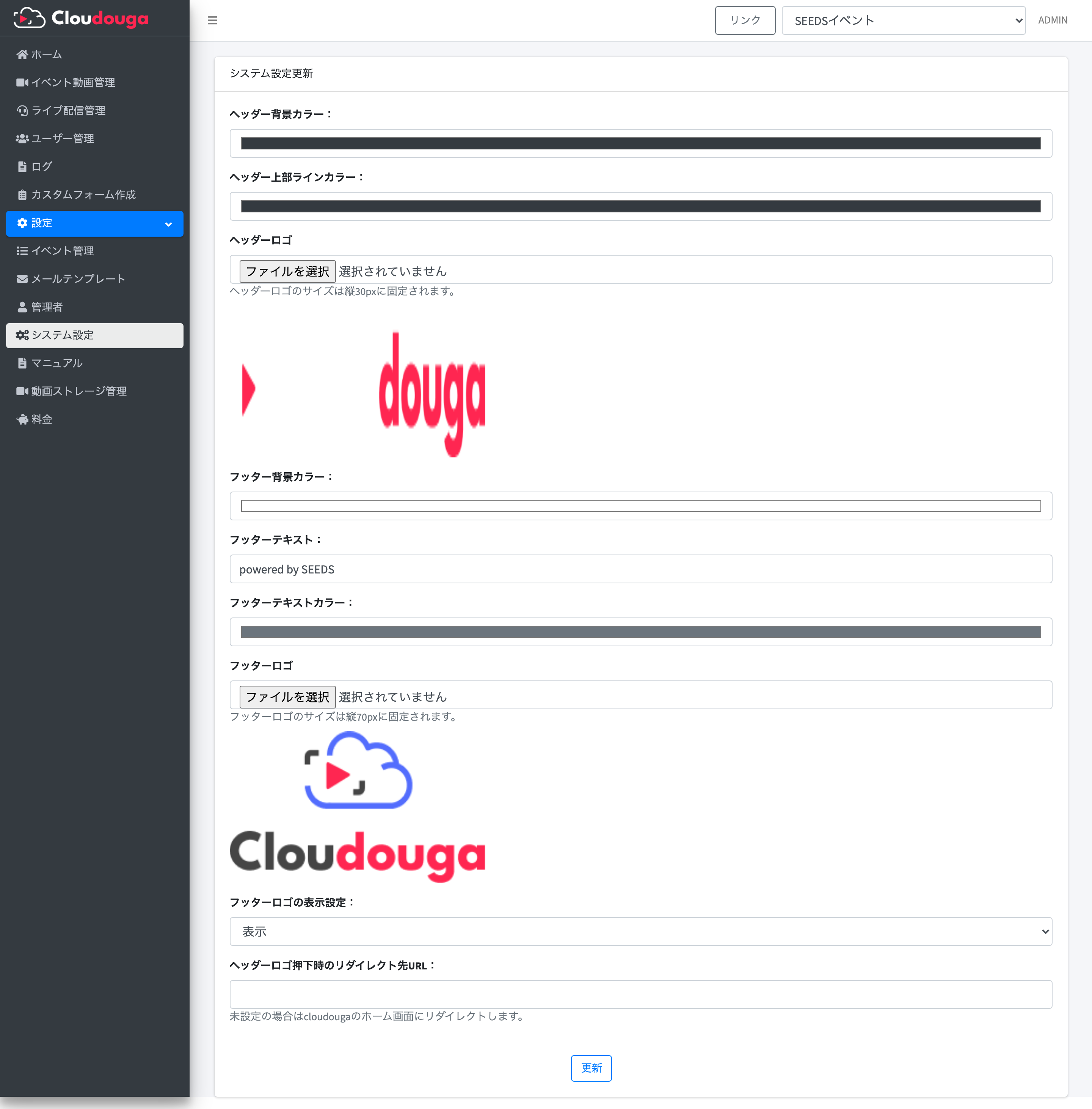Viewport: 1092px width, 1109px height.
Task: Click the gear icon beside 設定
Action: [22, 223]
